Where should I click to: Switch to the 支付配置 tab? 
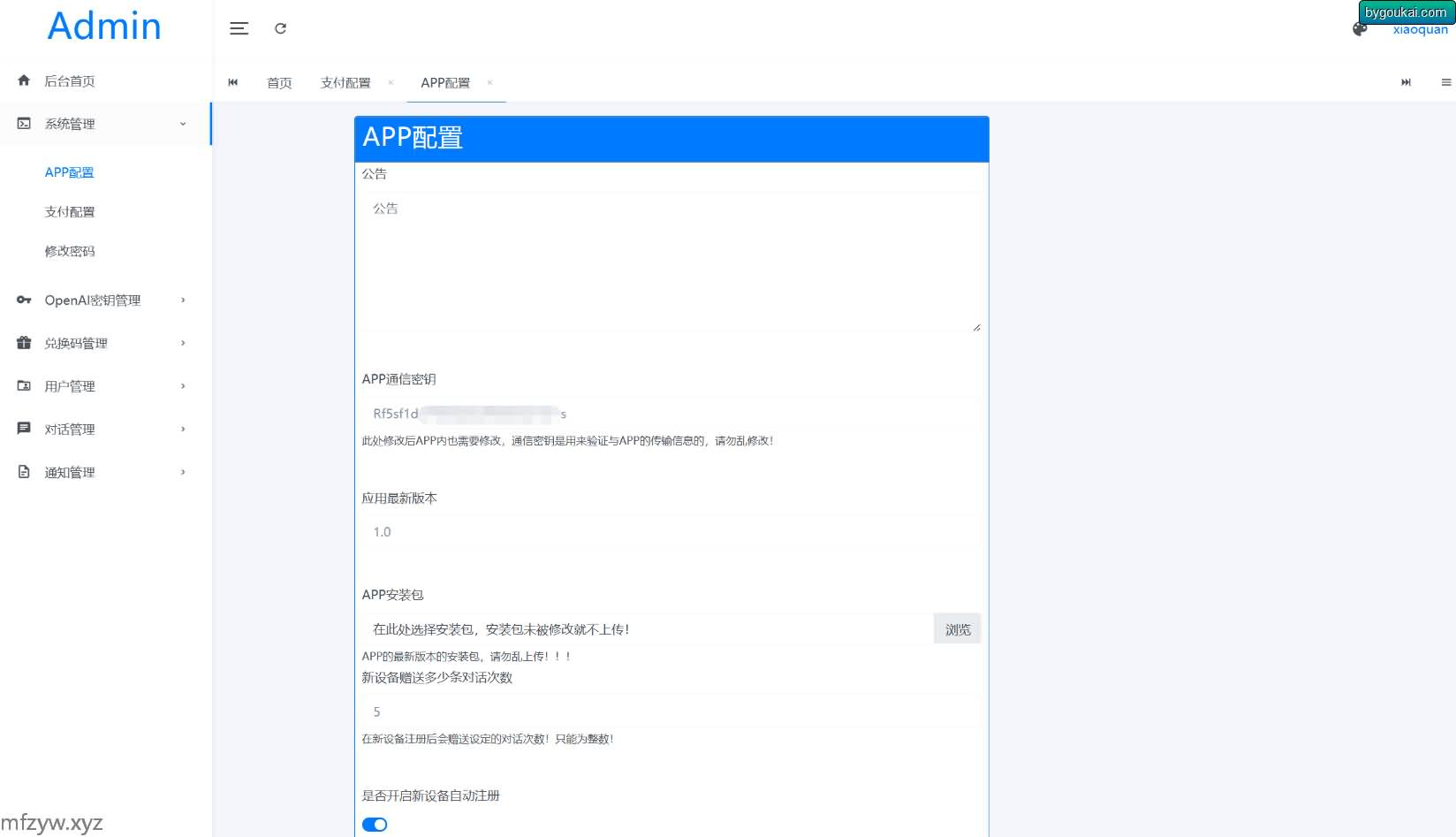pos(345,82)
